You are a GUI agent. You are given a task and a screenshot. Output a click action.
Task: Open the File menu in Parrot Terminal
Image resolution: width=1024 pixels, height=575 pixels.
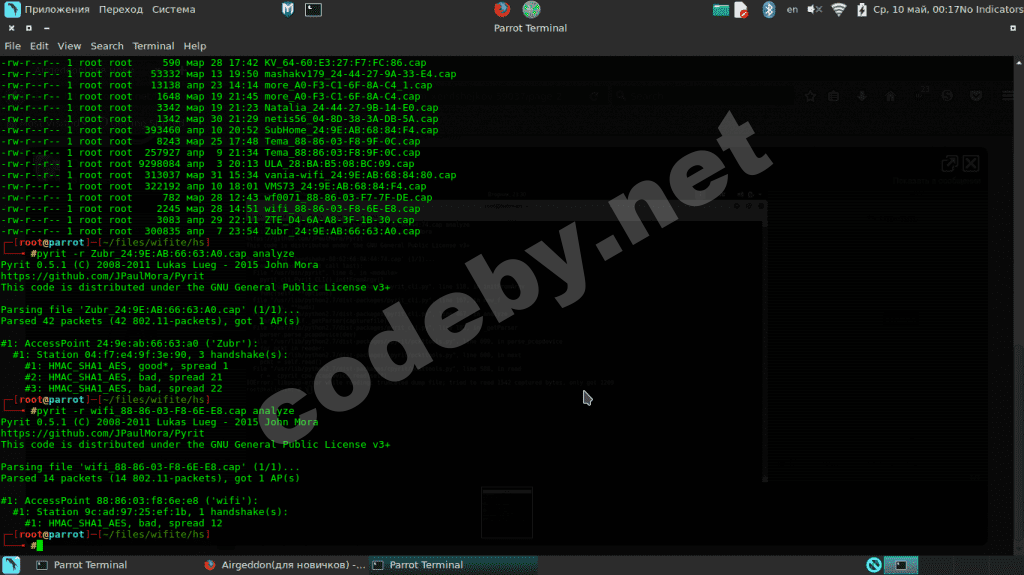click(x=12, y=46)
